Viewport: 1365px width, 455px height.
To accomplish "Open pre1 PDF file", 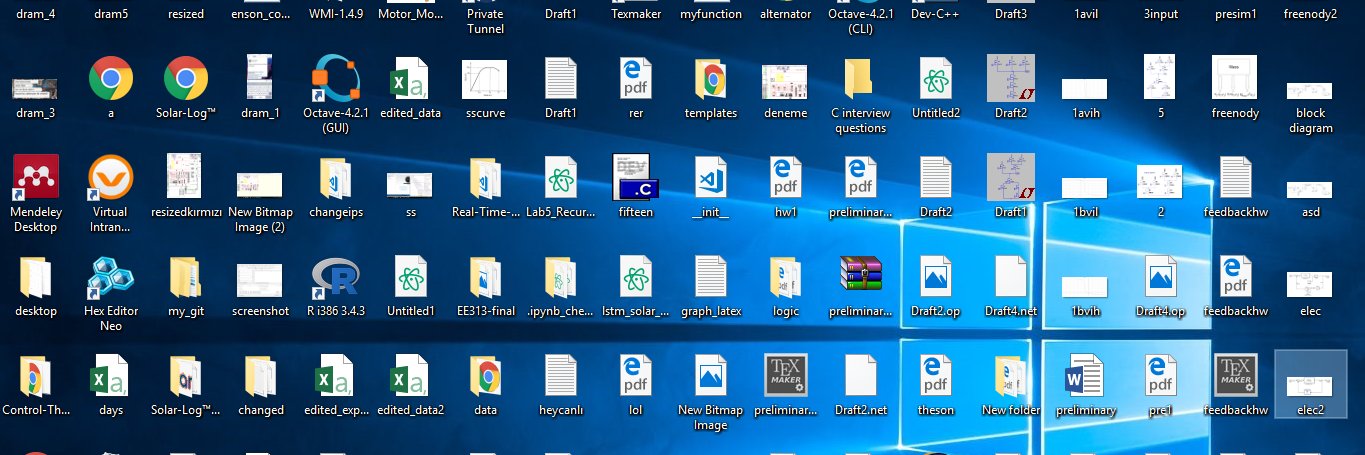I will pos(1161,377).
